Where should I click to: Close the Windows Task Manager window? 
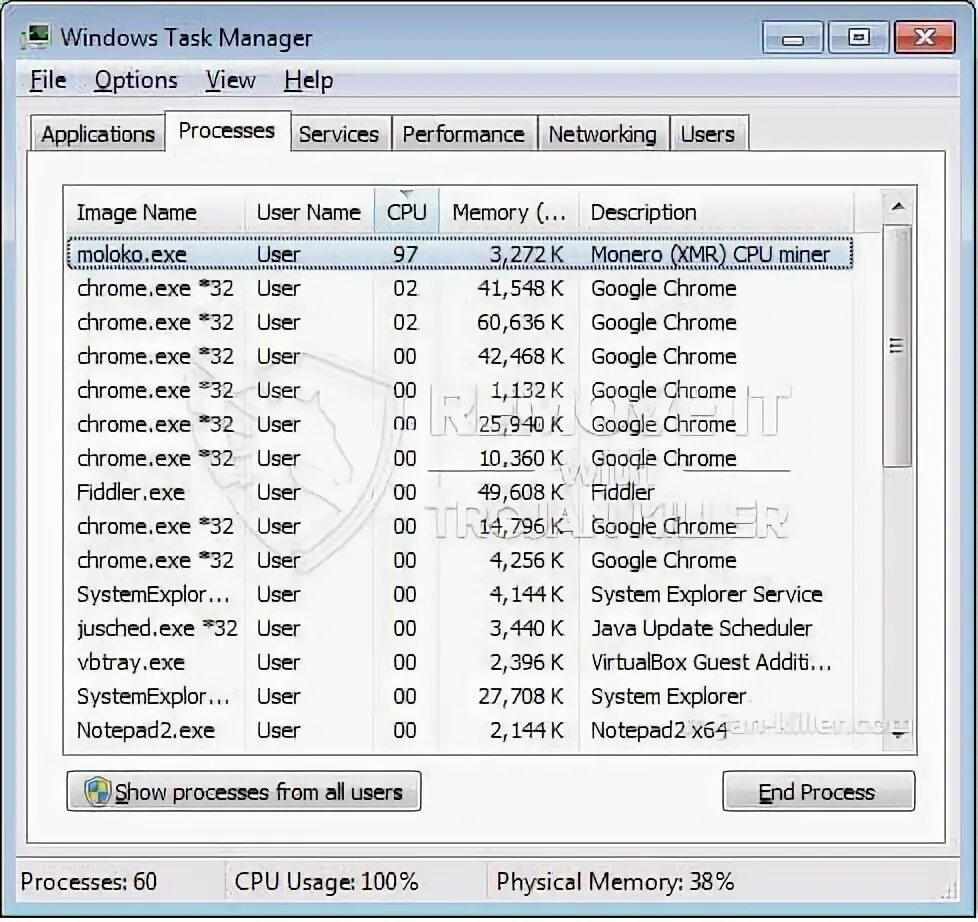tap(925, 37)
